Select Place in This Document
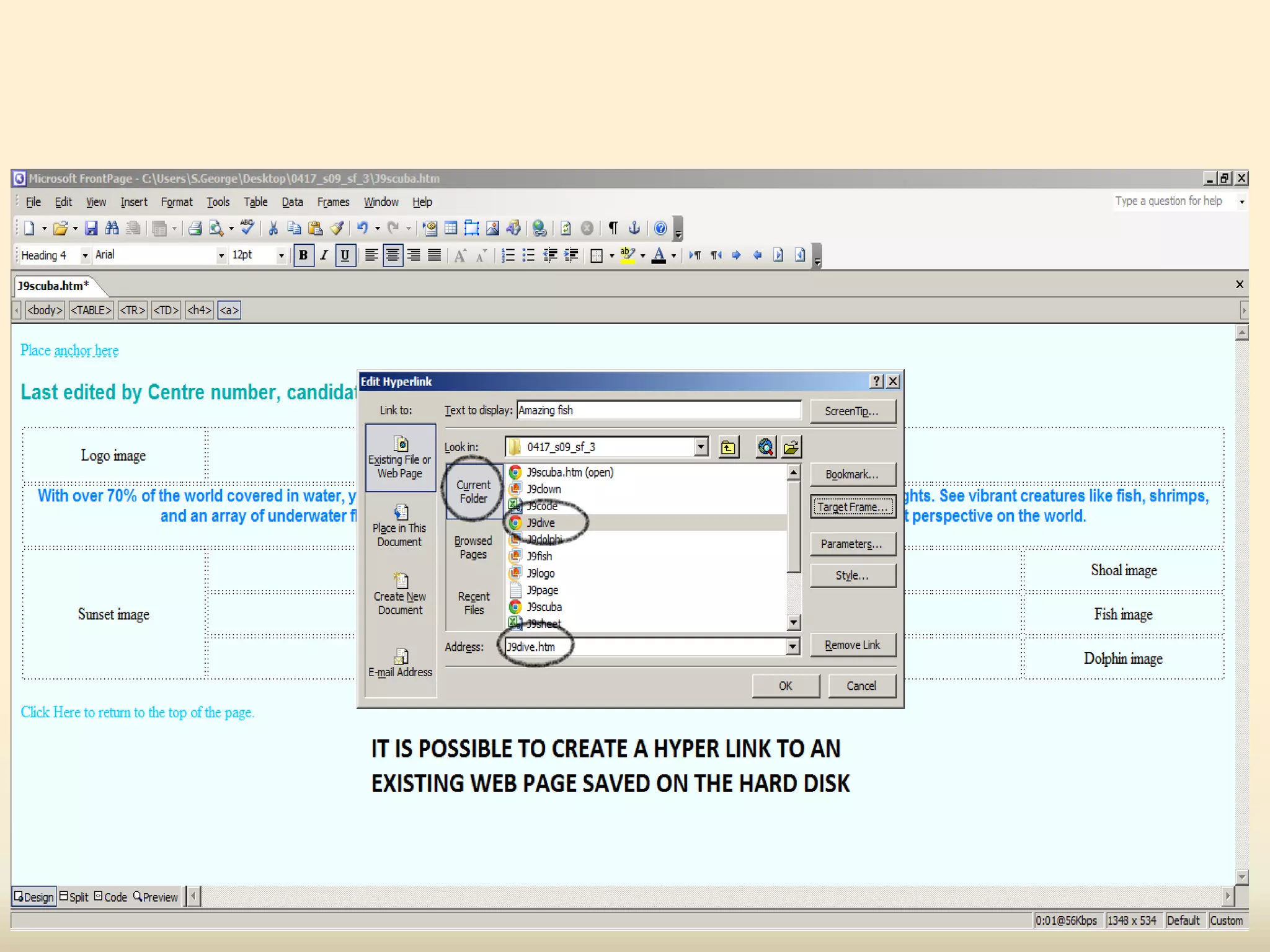1270x952 pixels. tap(400, 526)
